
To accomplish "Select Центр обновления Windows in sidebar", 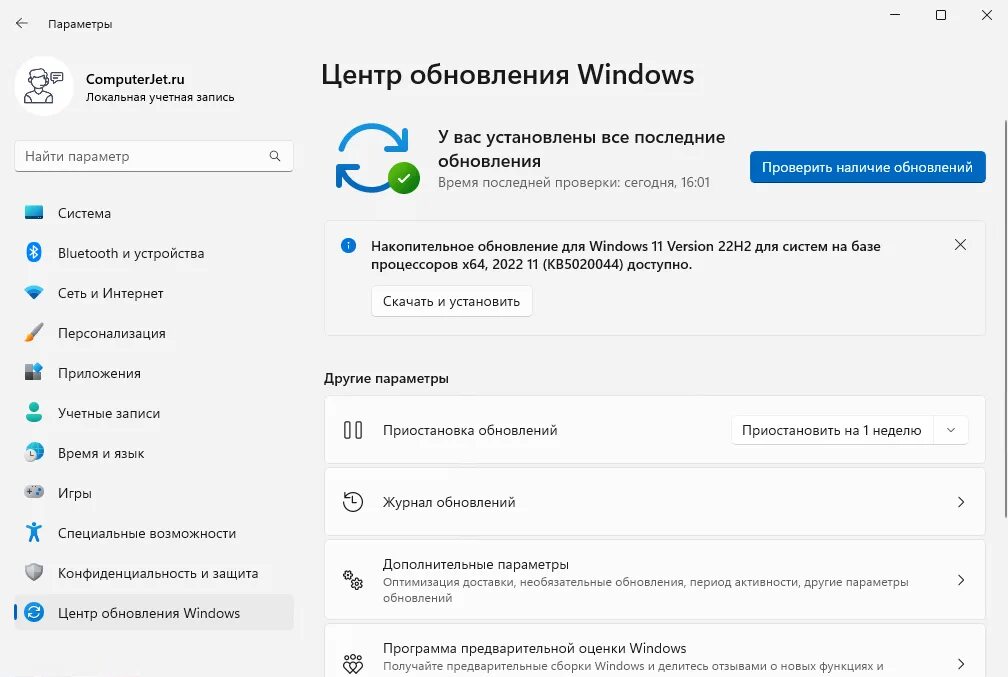I will (x=154, y=612).
